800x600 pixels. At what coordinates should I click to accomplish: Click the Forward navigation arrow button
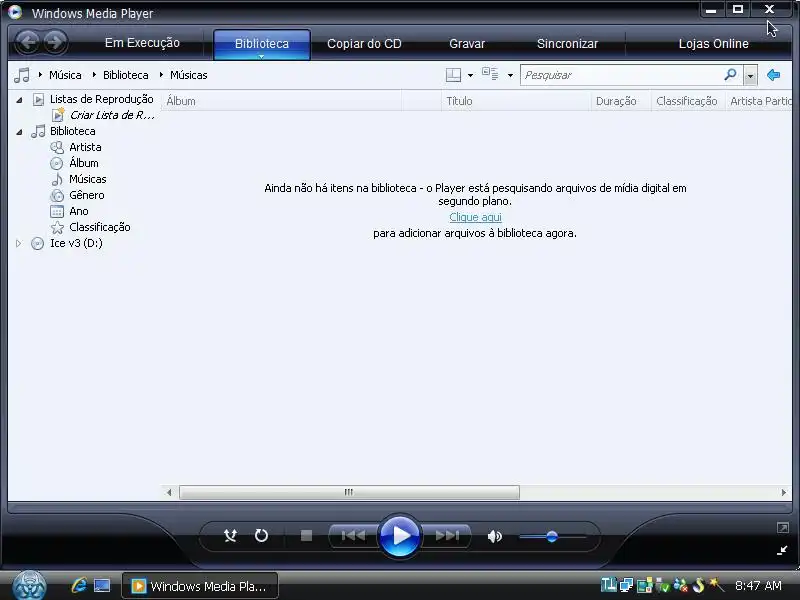point(55,42)
